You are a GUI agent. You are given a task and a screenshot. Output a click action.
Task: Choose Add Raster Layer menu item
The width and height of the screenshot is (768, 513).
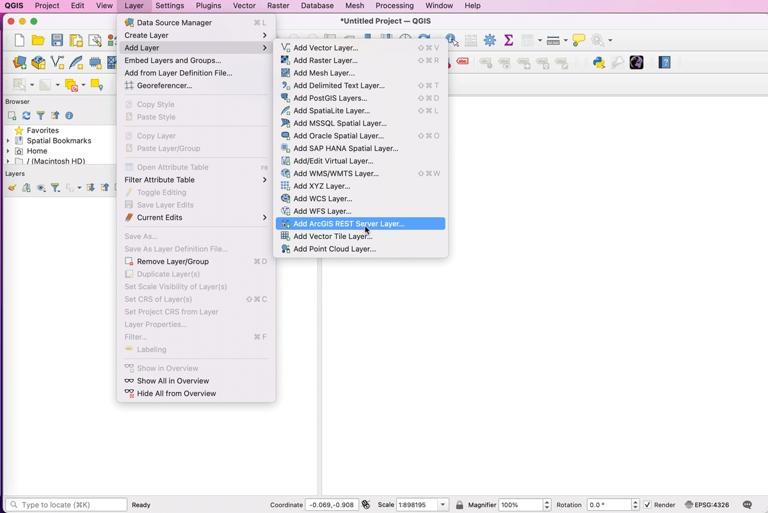click(360, 60)
